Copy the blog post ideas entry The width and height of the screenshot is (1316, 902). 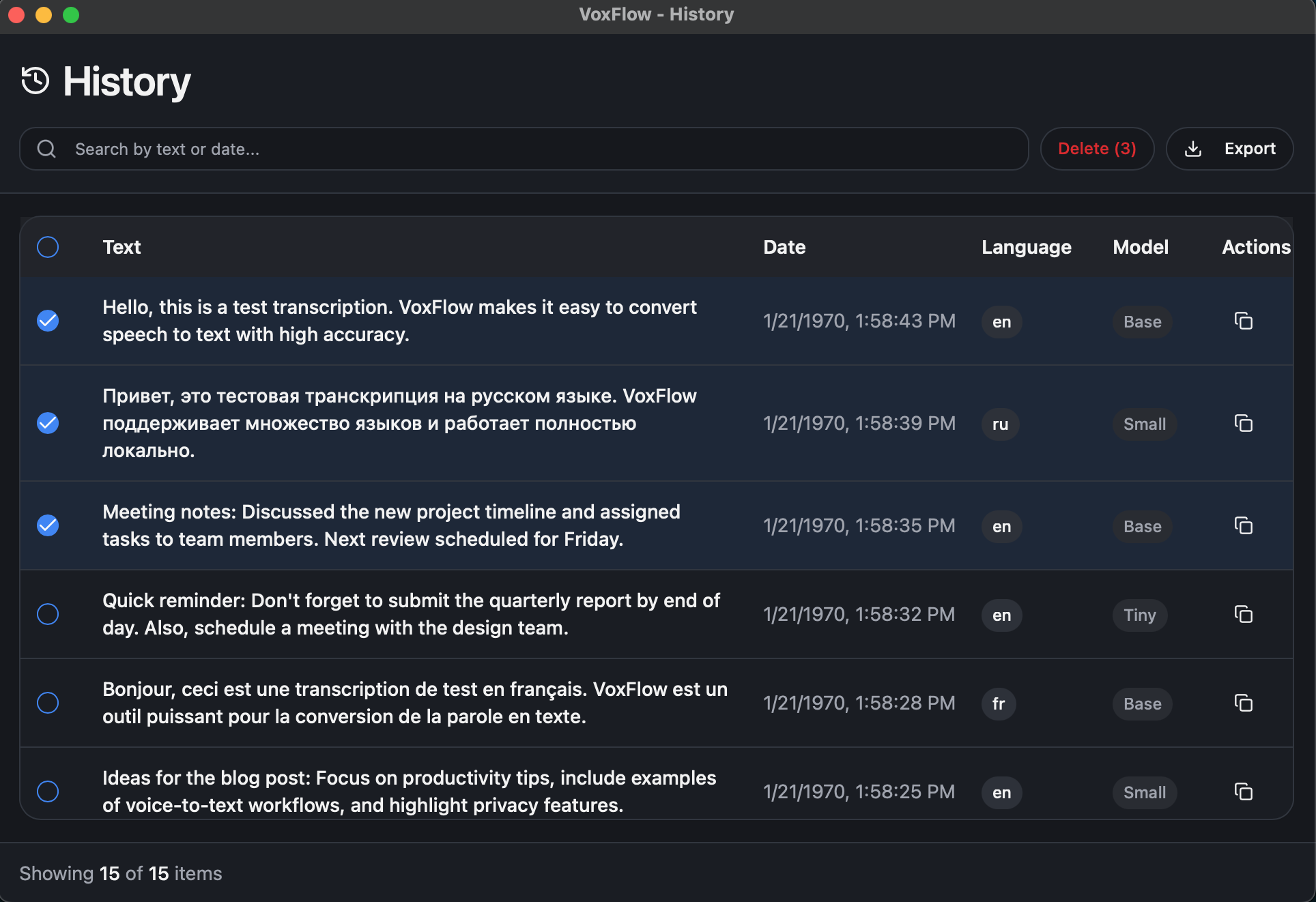[1244, 792]
